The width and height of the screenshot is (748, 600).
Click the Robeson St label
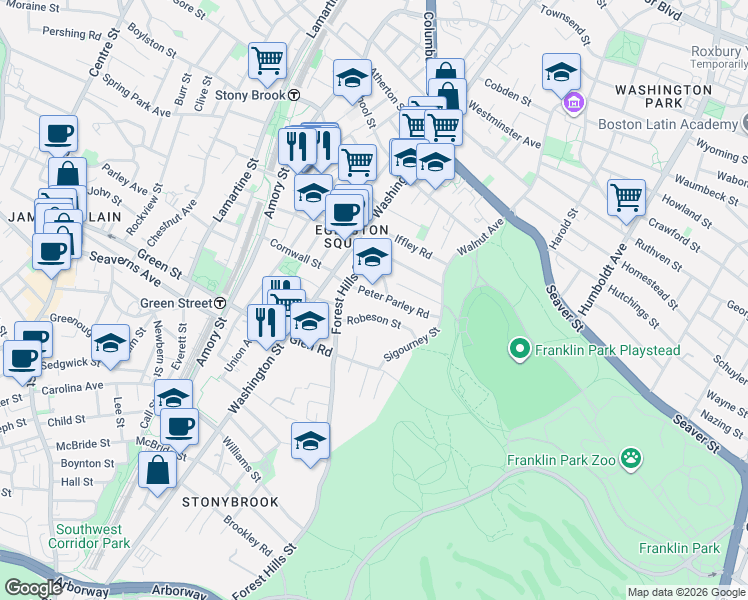pos(374,321)
